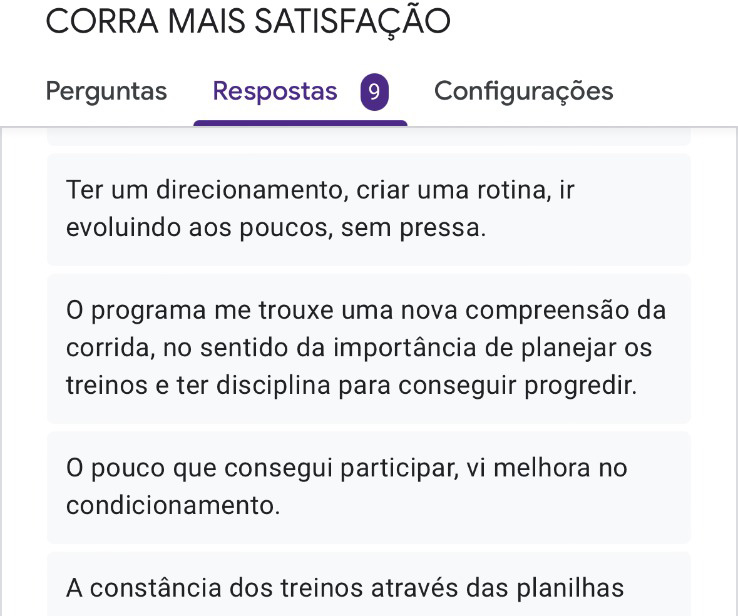Select the response starting "Ter um direcionamento"
This screenshot has height=616, width=738.
368,209
